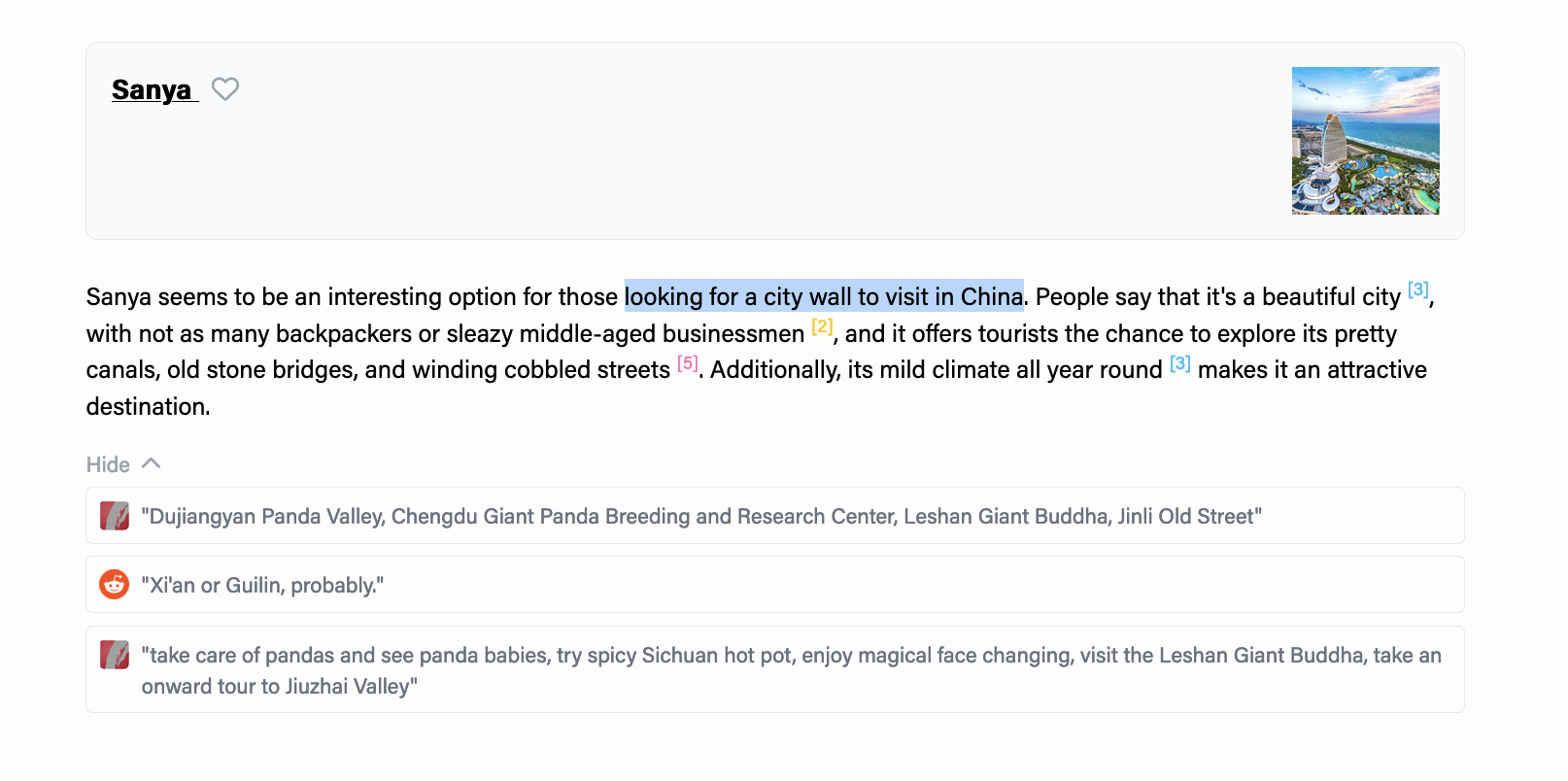Click the word "Additionally" in the paragraph
The width and height of the screenshot is (1568, 781).
[774, 370]
